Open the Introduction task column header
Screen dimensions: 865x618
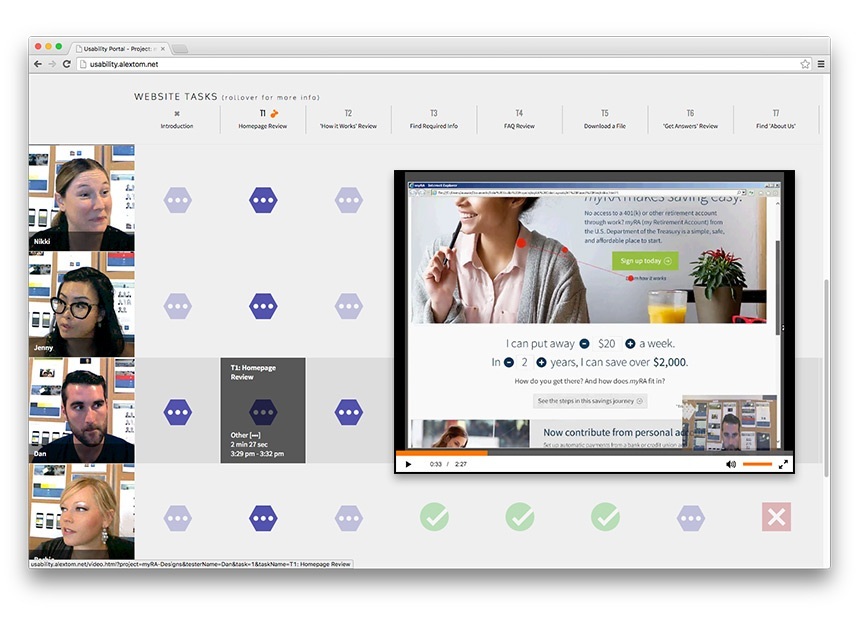coord(177,119)
